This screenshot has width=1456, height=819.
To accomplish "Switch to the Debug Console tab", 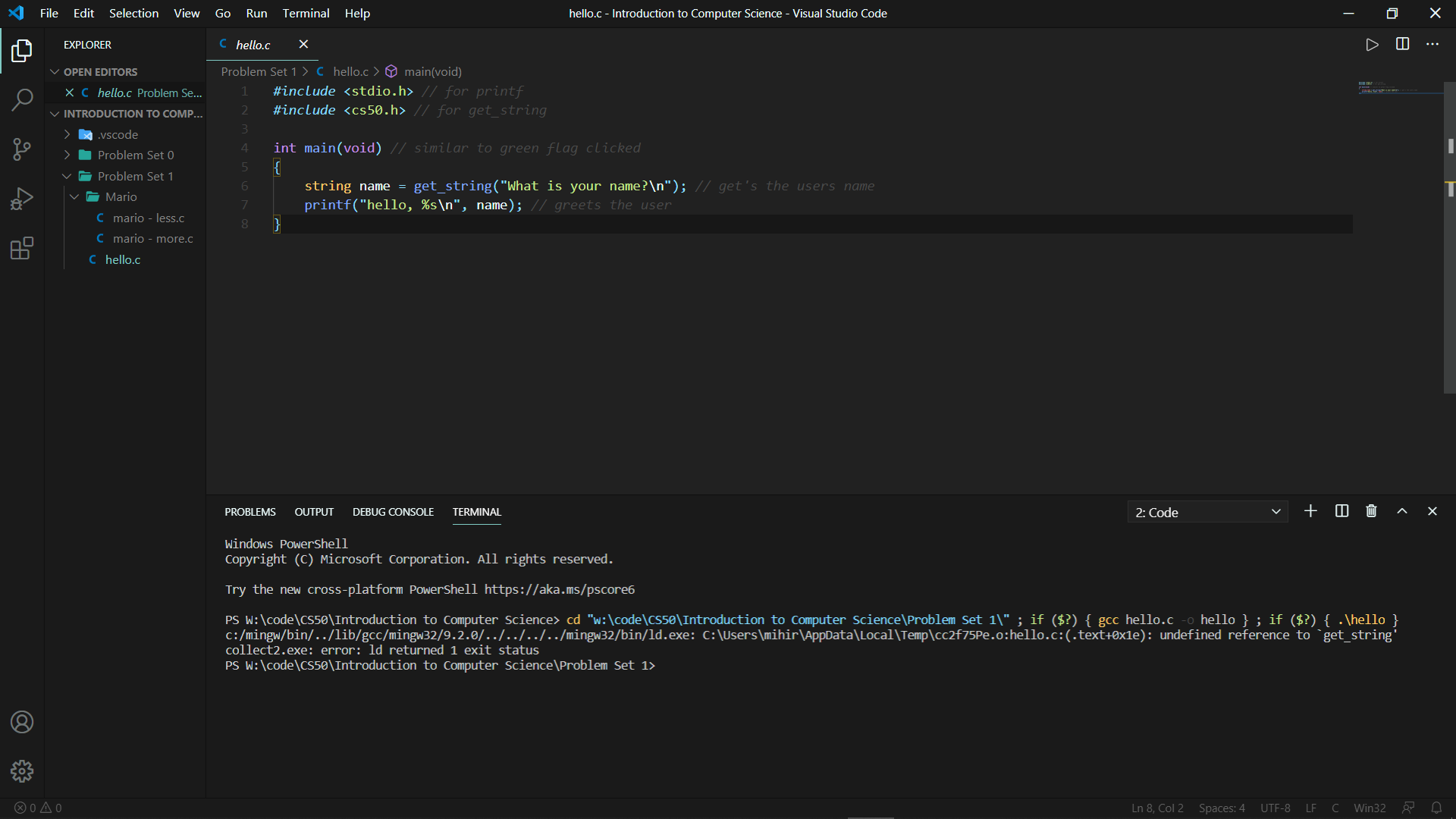I will [393, 512].
